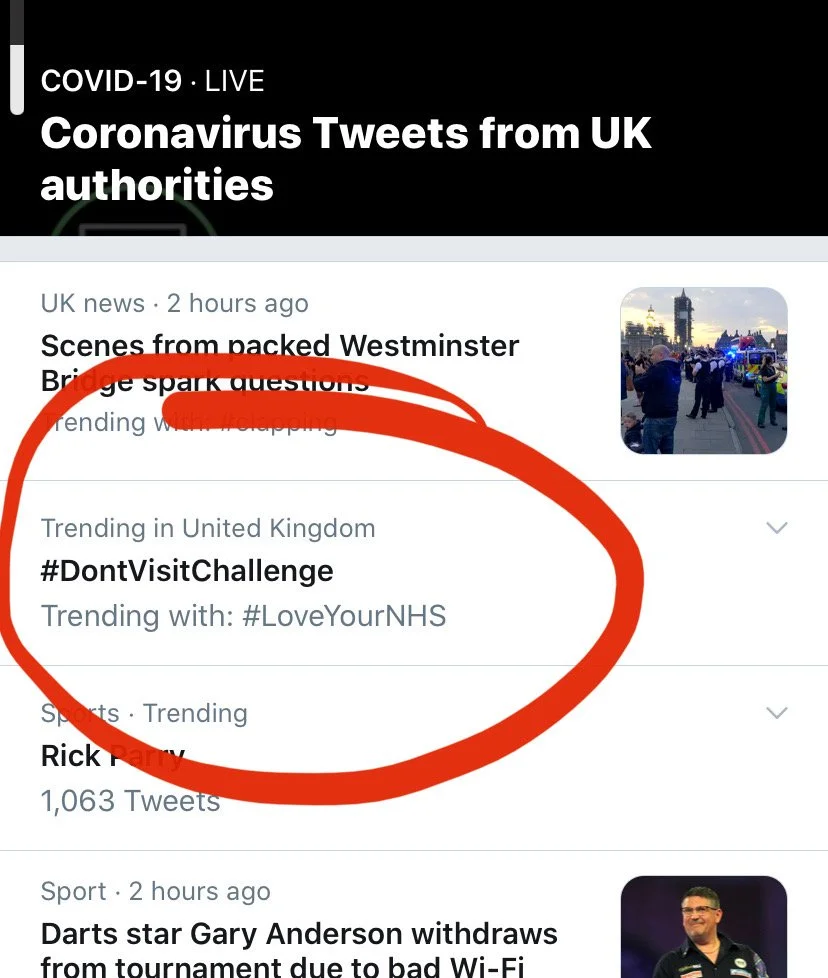828x978 pixels.
Task: Tap the #LoveYourNHS related hashtag
Action: 344,615
